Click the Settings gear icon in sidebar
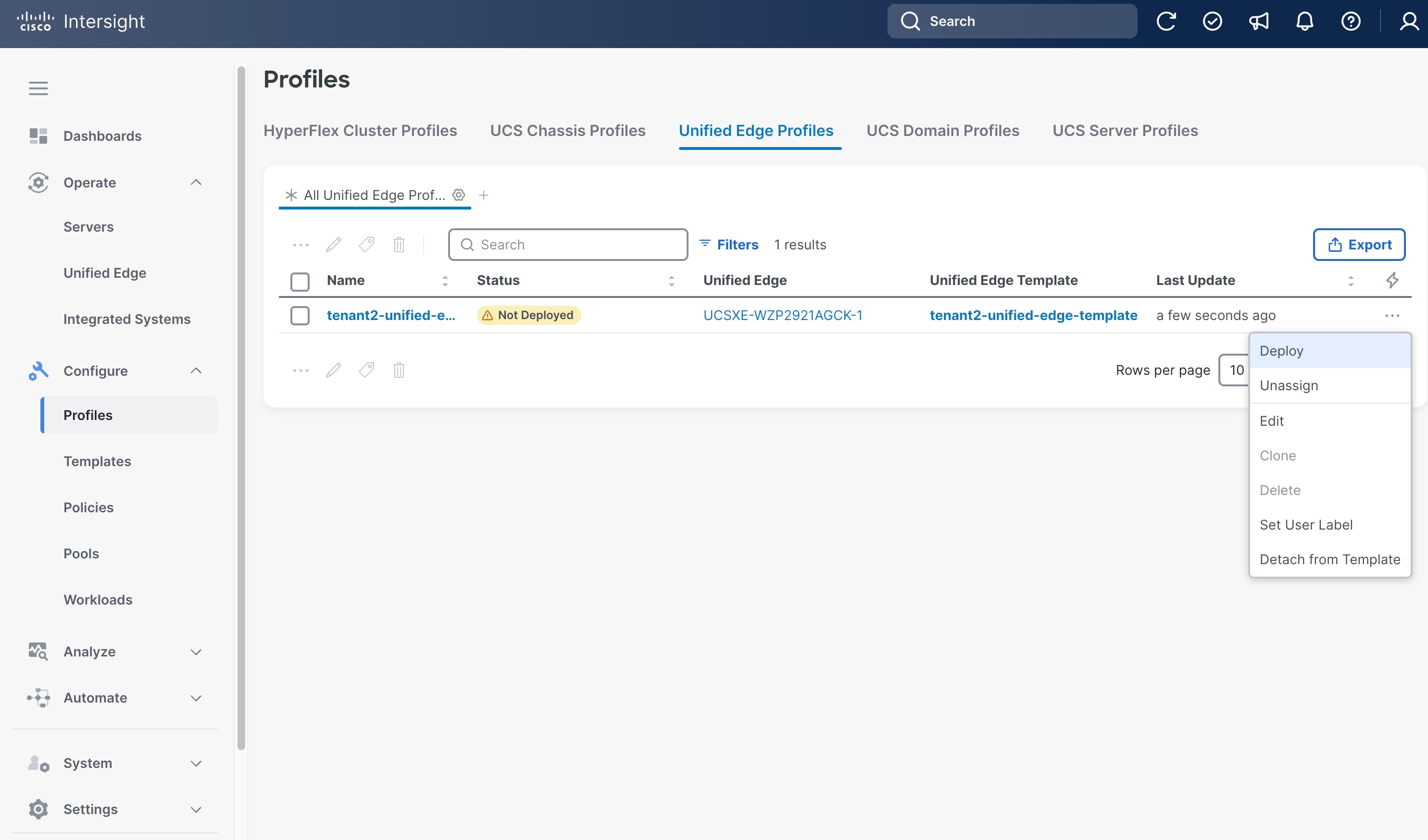 click(38, 809)
